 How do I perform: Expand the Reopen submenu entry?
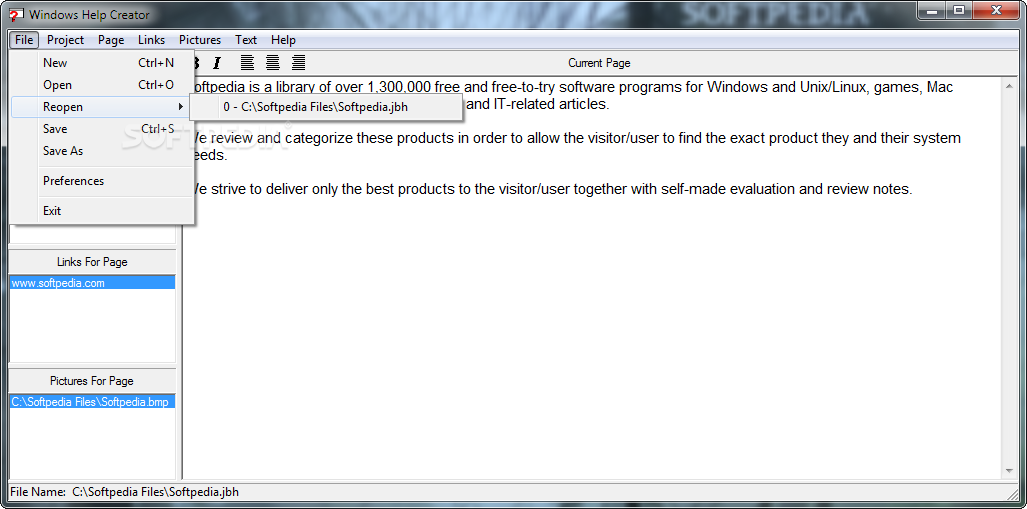102,107
